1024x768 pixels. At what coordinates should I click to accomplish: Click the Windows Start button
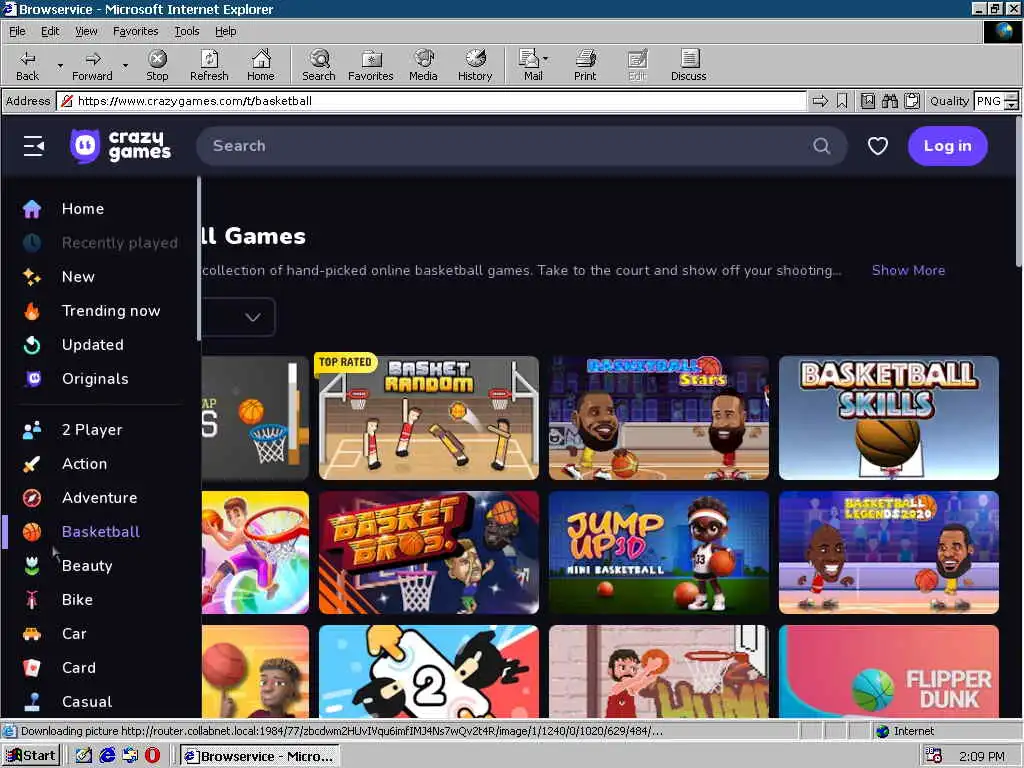pos(31,756)
